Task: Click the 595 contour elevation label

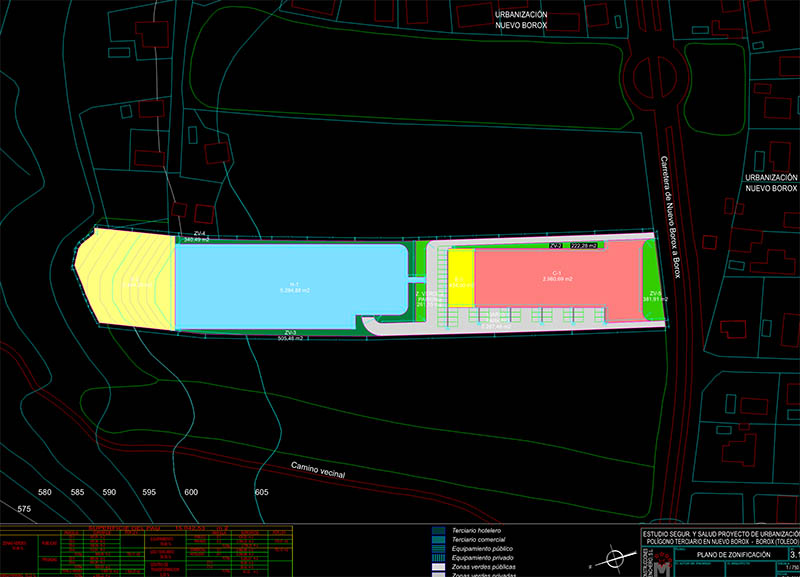Action: click(149, 492)
